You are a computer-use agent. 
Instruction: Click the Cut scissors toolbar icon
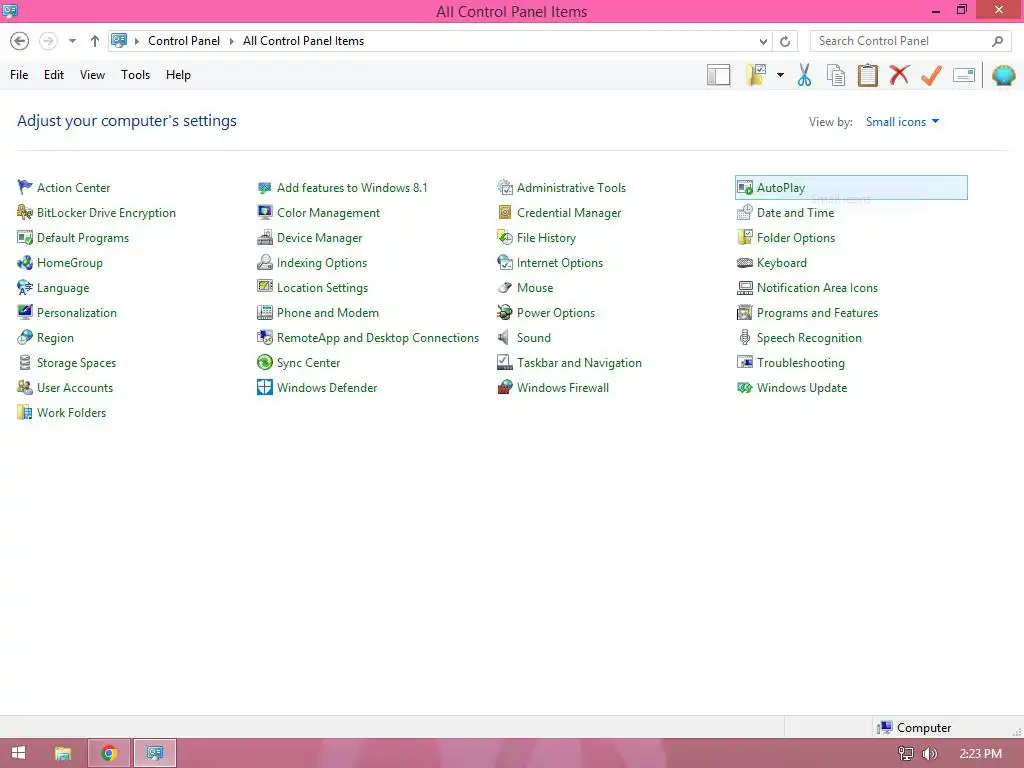[x=804, y=75]
